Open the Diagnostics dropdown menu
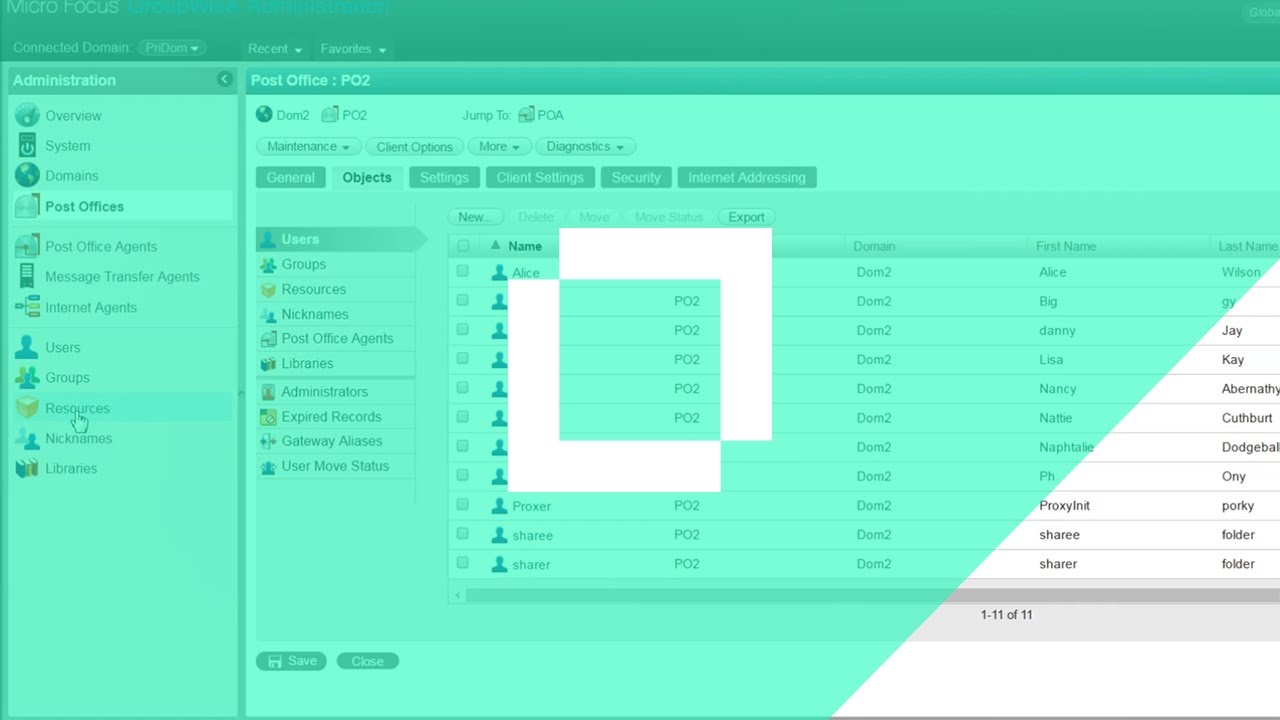The height and width of the screenshot is (720, 1280). point(586,146)
